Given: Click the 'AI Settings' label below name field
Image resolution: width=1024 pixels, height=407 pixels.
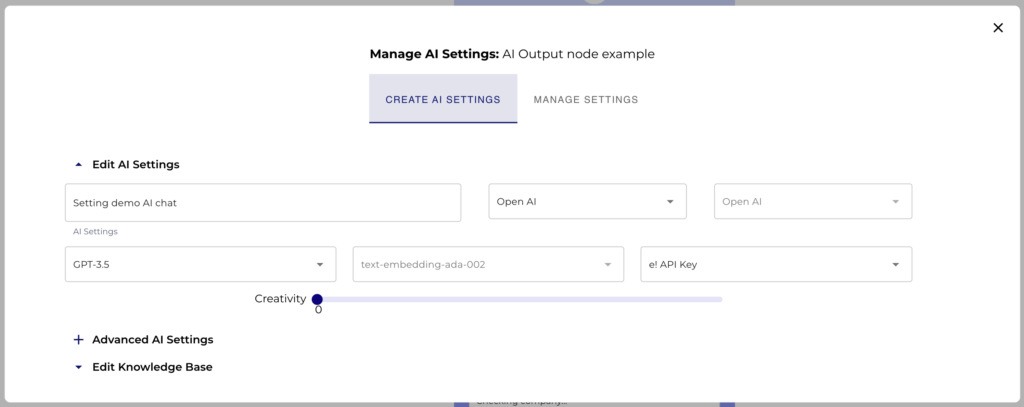Looking at the screenshot, I should (95, 231).
